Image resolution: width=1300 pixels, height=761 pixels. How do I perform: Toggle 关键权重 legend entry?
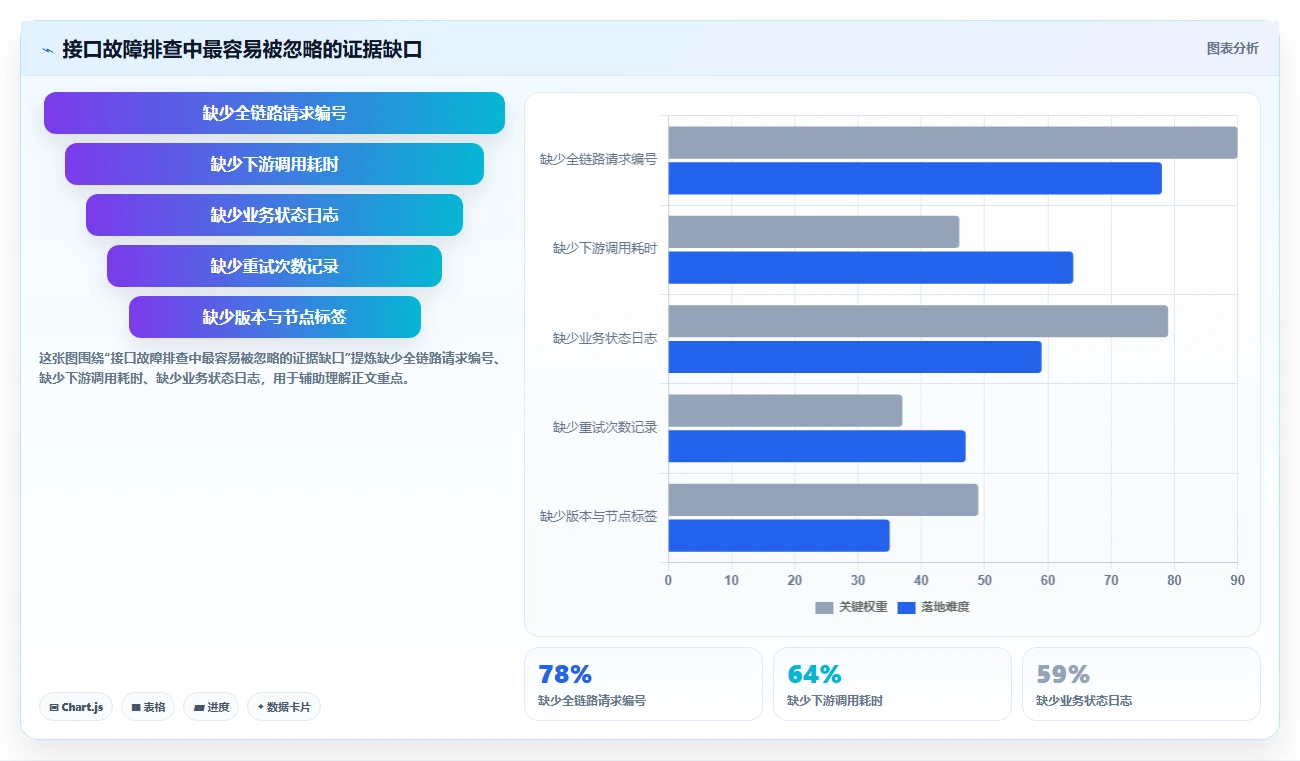[x=851, y=607]
